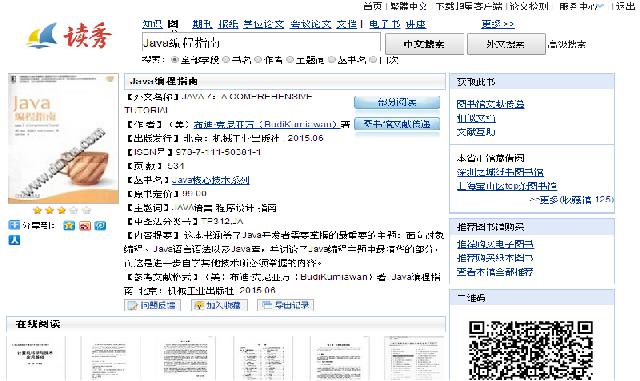Switch to the 学位论文 search tab
This screenshot has height=381, width=640.
pyautogui.click(x=264, y=25)
